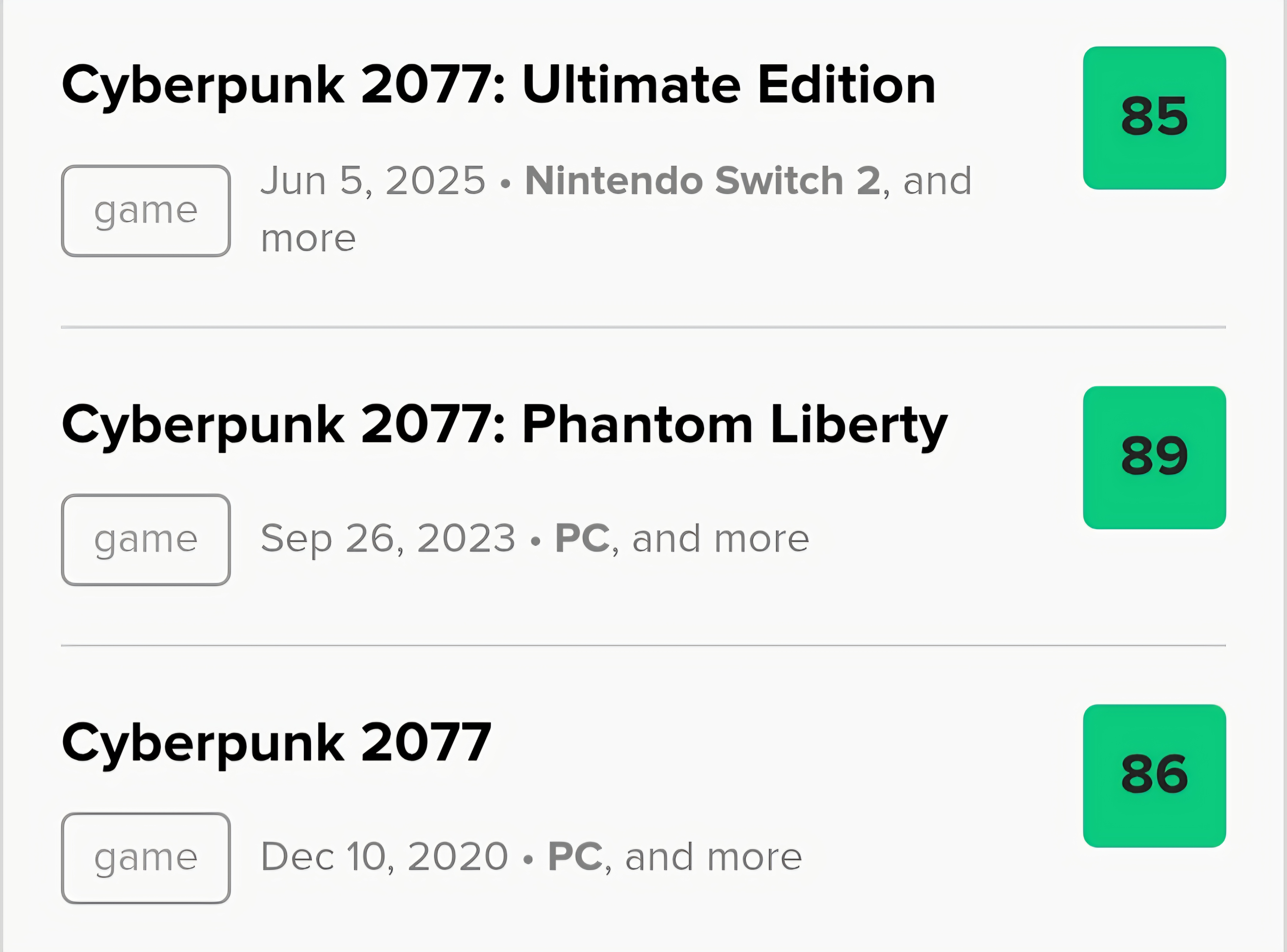Click the green 85 score badge
The image size is (1287, 952).
1154,118
